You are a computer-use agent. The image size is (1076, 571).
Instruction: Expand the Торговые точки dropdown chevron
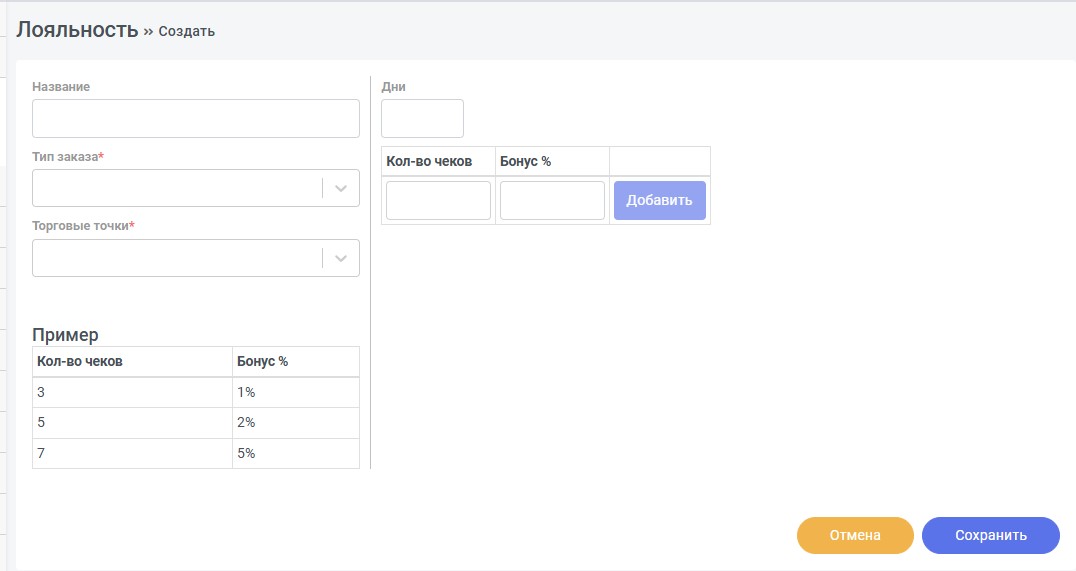point(341,258)
